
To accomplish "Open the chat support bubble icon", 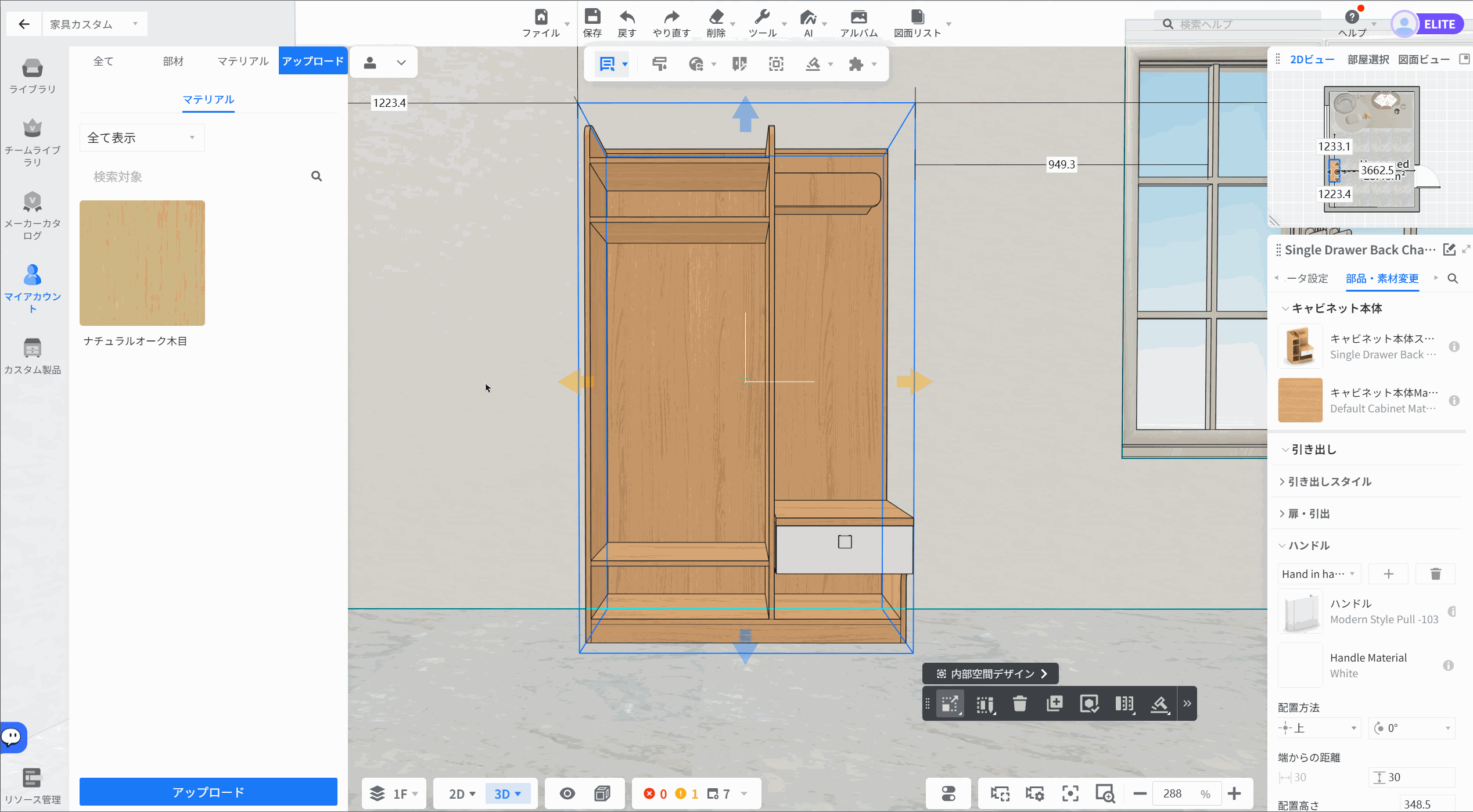I will (12, 737).
